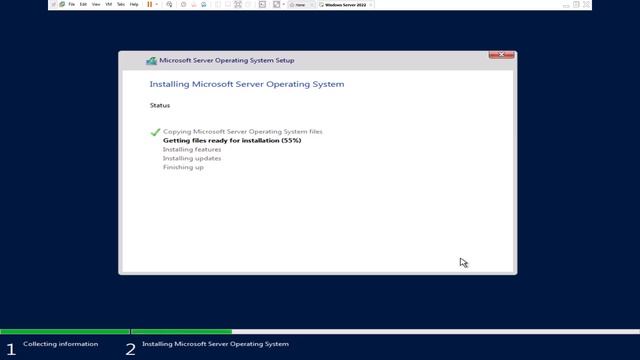Image resolution: width=640 pixels, height=360 pixels.
Task: Select the 'Finishing up' step
Action: pos(183,167)
